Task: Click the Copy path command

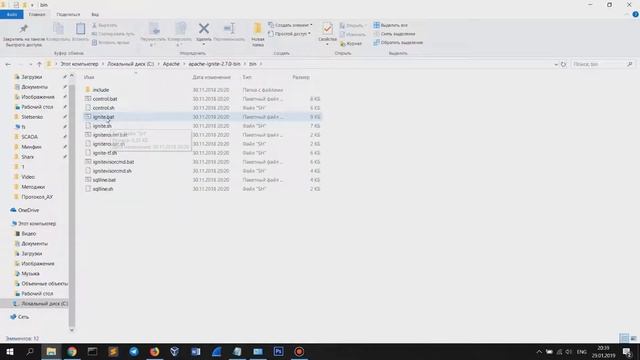Action: click(113, 34)
